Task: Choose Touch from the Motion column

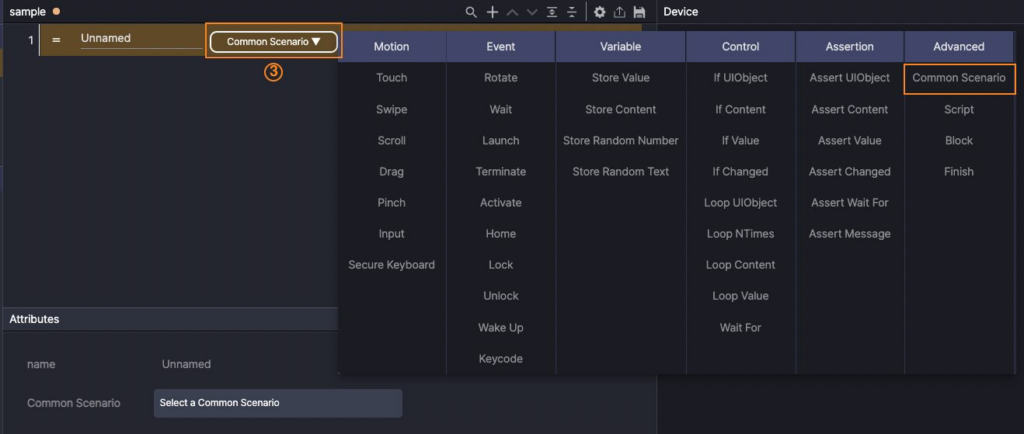Action: pyautogui.click(x=391, y=78)
